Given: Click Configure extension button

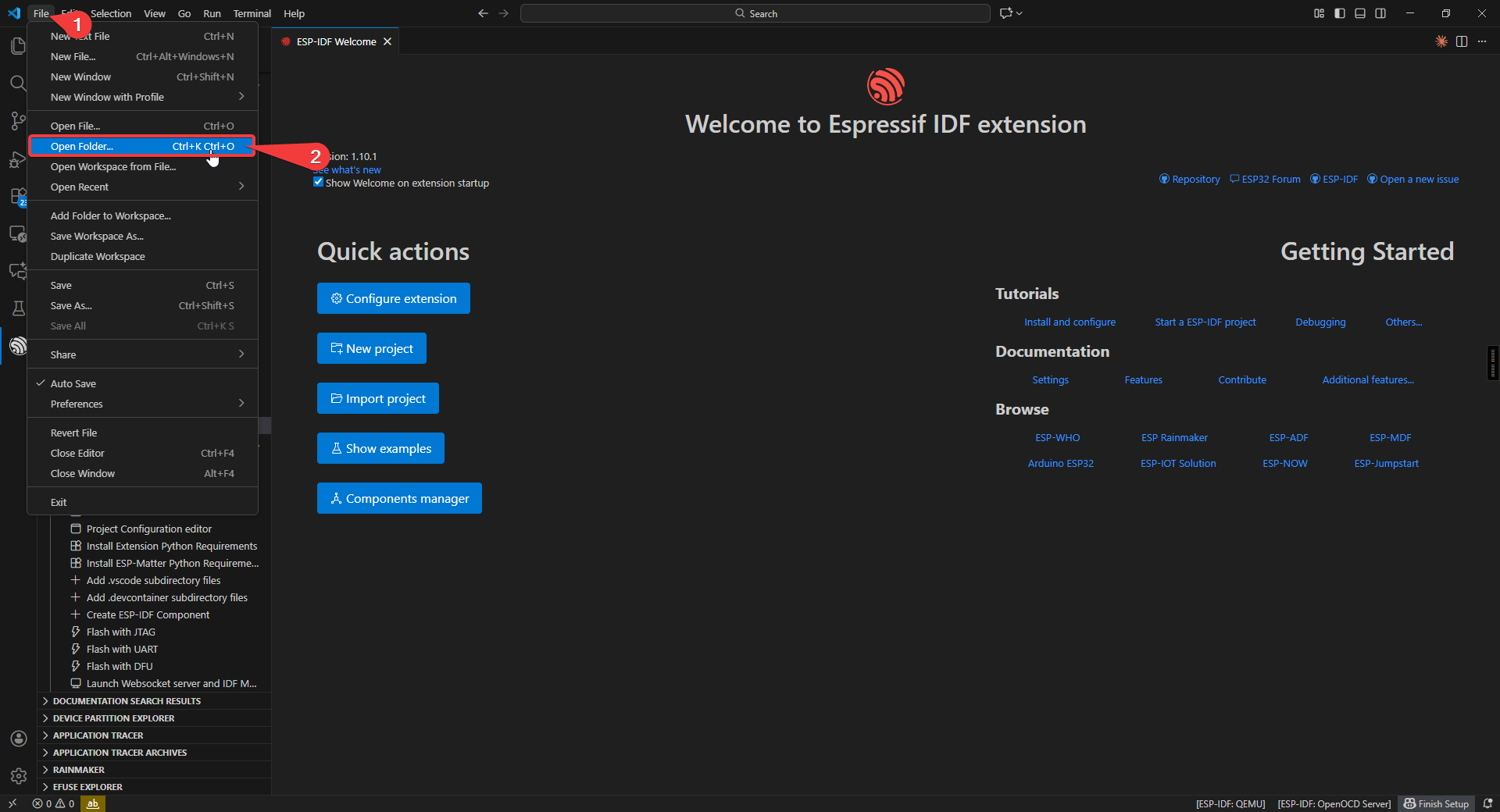Looking at the screenshot, I should pyautogui.click(x=394, y=298).
